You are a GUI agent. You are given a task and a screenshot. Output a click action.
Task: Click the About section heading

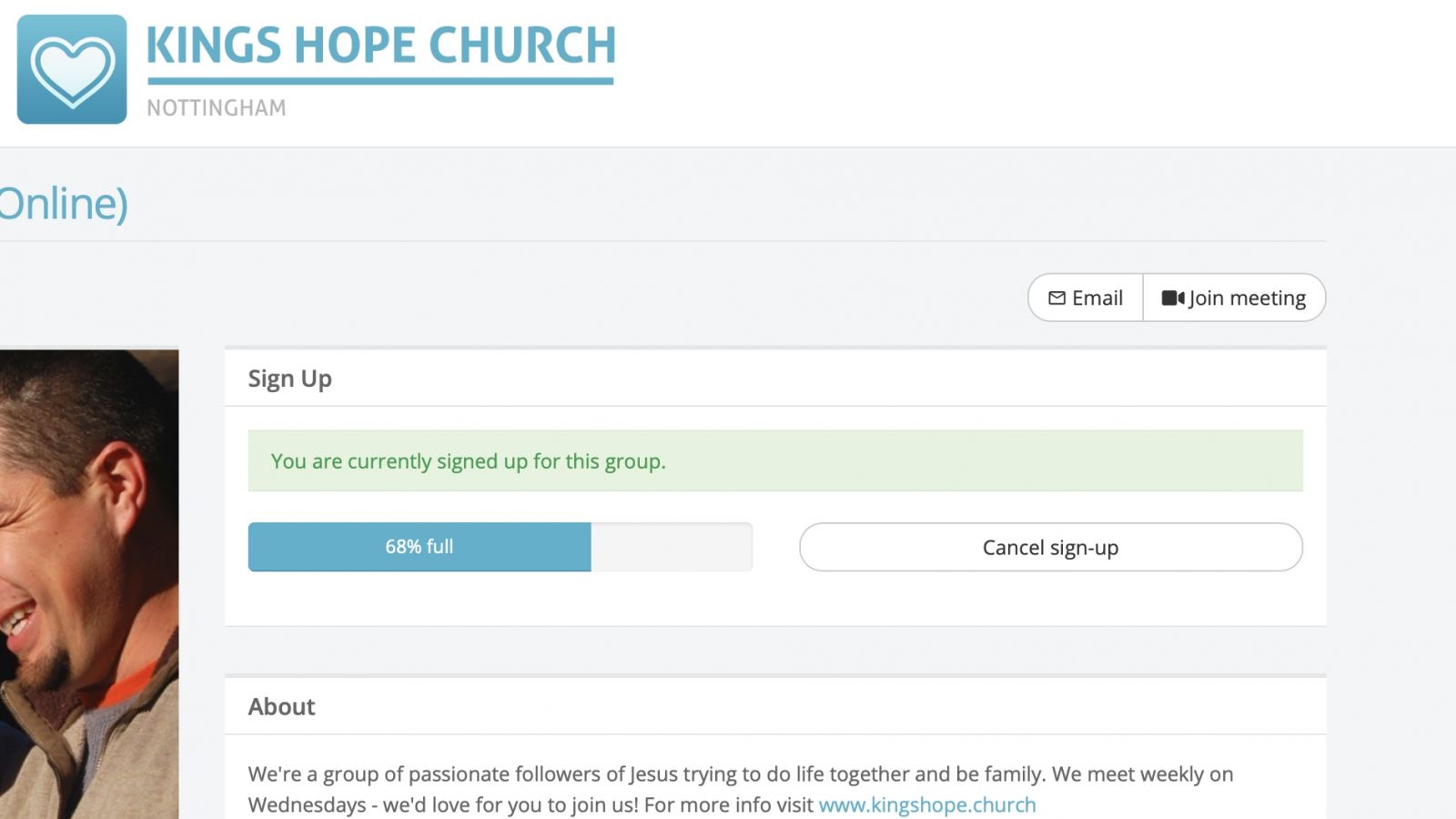[x=281, y=707]
